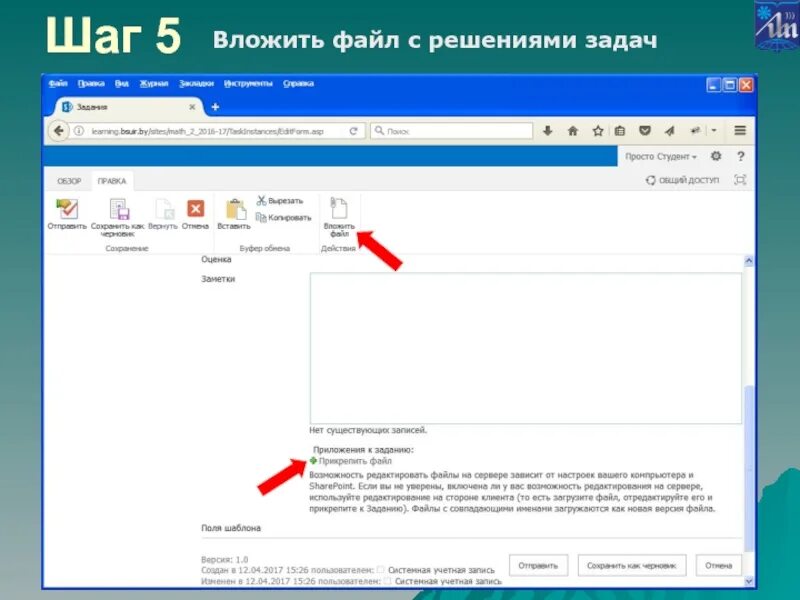Bookmark page with the star icon

pos(598,131)
